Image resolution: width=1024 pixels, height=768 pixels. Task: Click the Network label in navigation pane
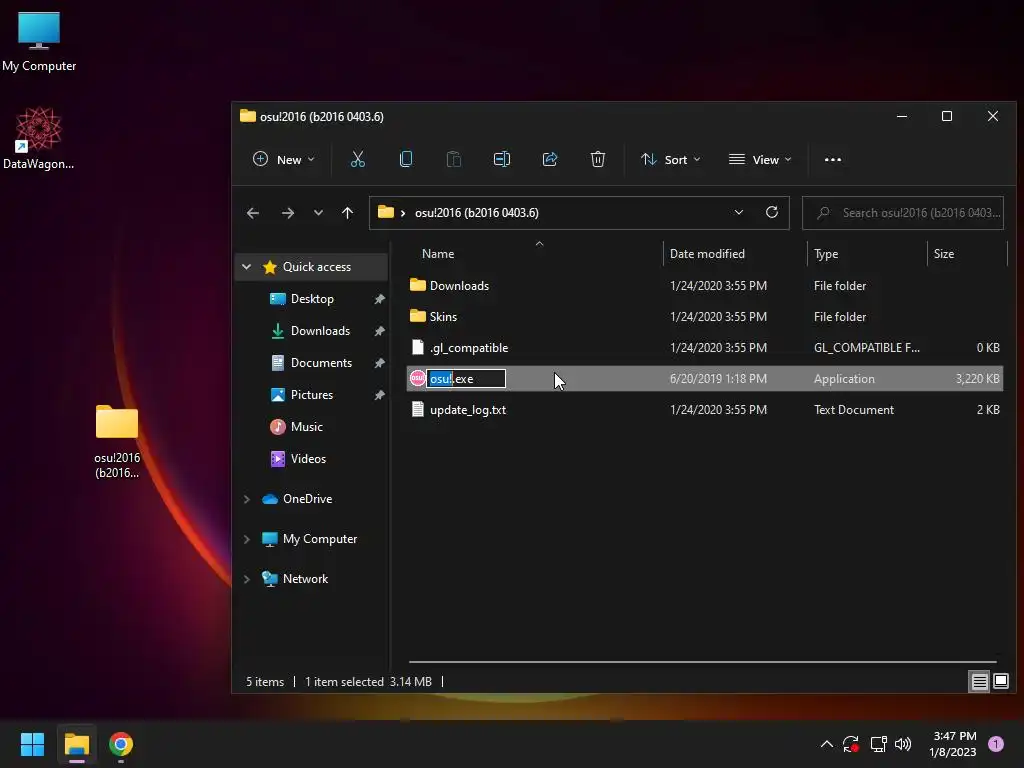[x=305, y=579]
